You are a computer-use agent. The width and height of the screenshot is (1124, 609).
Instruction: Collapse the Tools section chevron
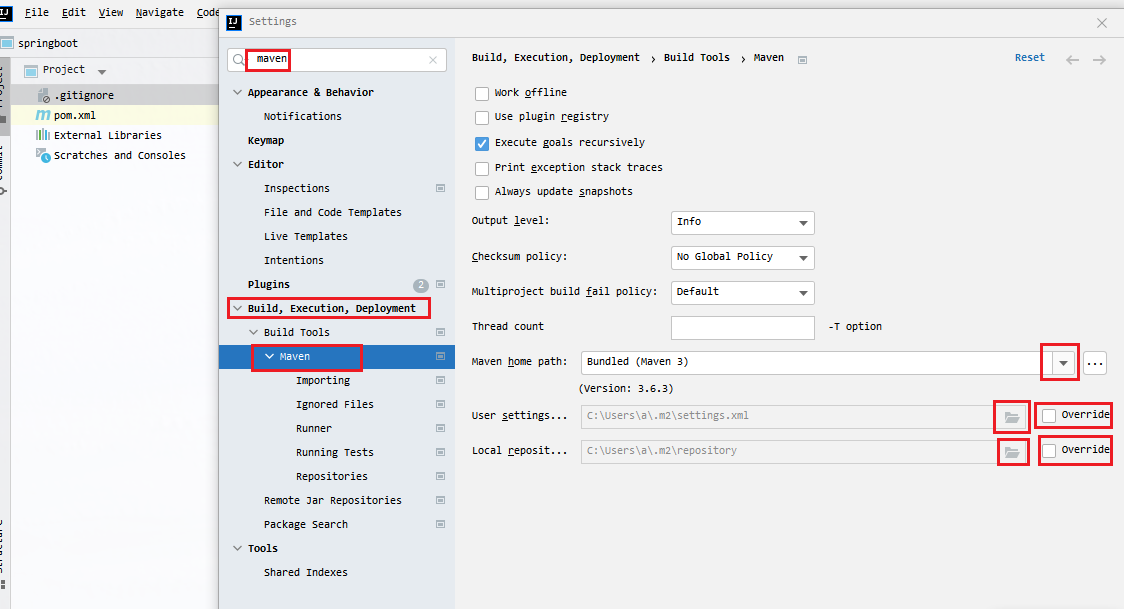pyautogui.click(x=237, y=548)
